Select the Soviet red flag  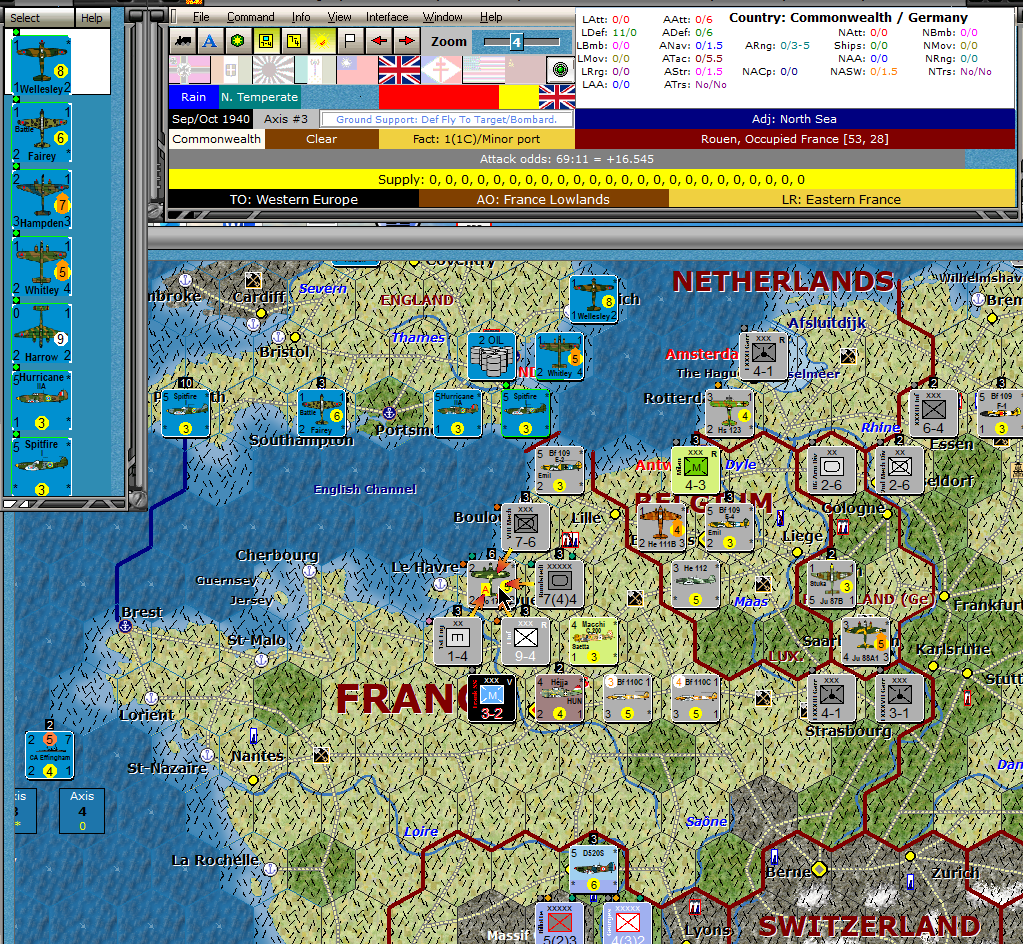click(525, 70)
